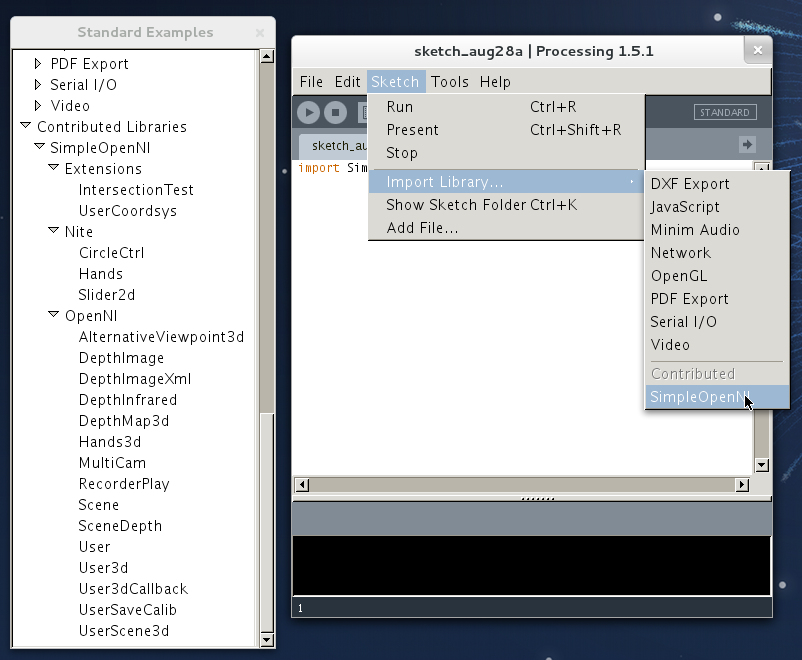Choose Show Sketch Folder menu entry

(506, 205)
